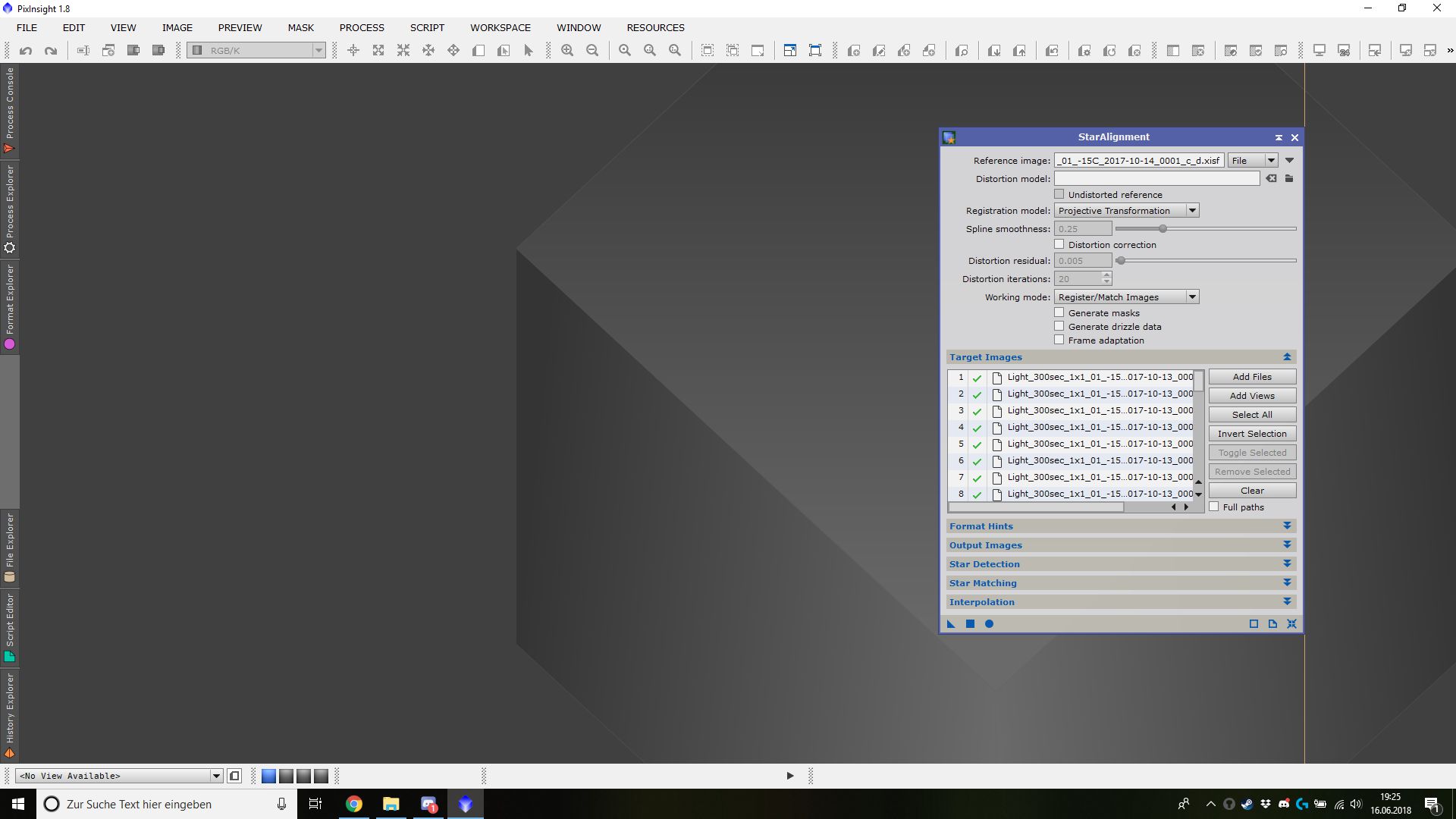The image size is (1456, 819).
Task: Toggle green checkmark of target image 8
Action: tap(977, 494)
